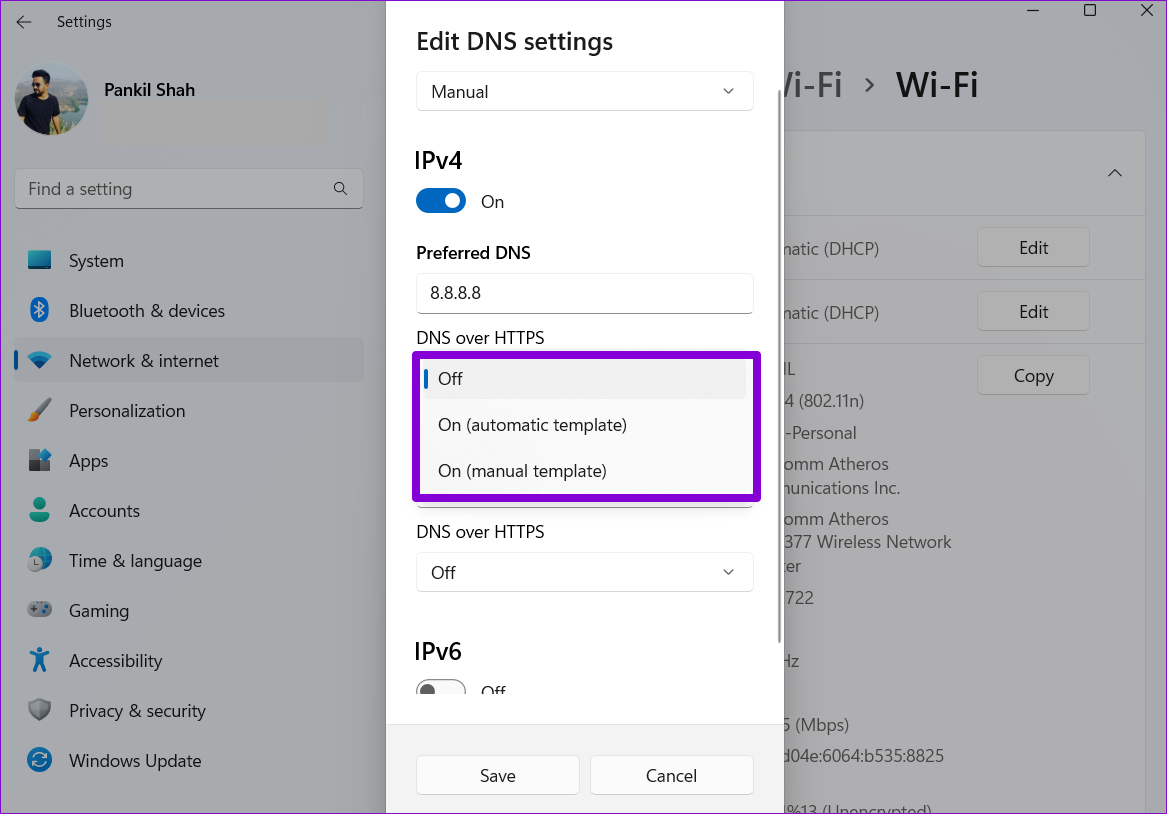Image resolution: width=1167 pixels, height=814 pixels.
Task: Turn off the IPv4 toggle
Action: (441, 201)
